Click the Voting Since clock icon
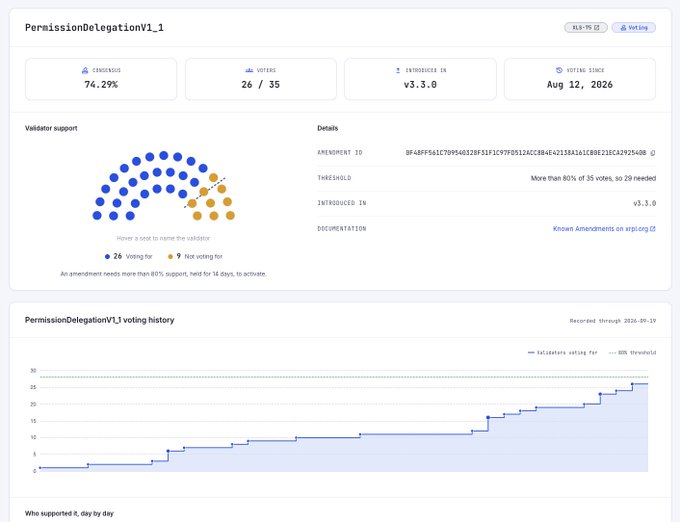 point(559,70)
